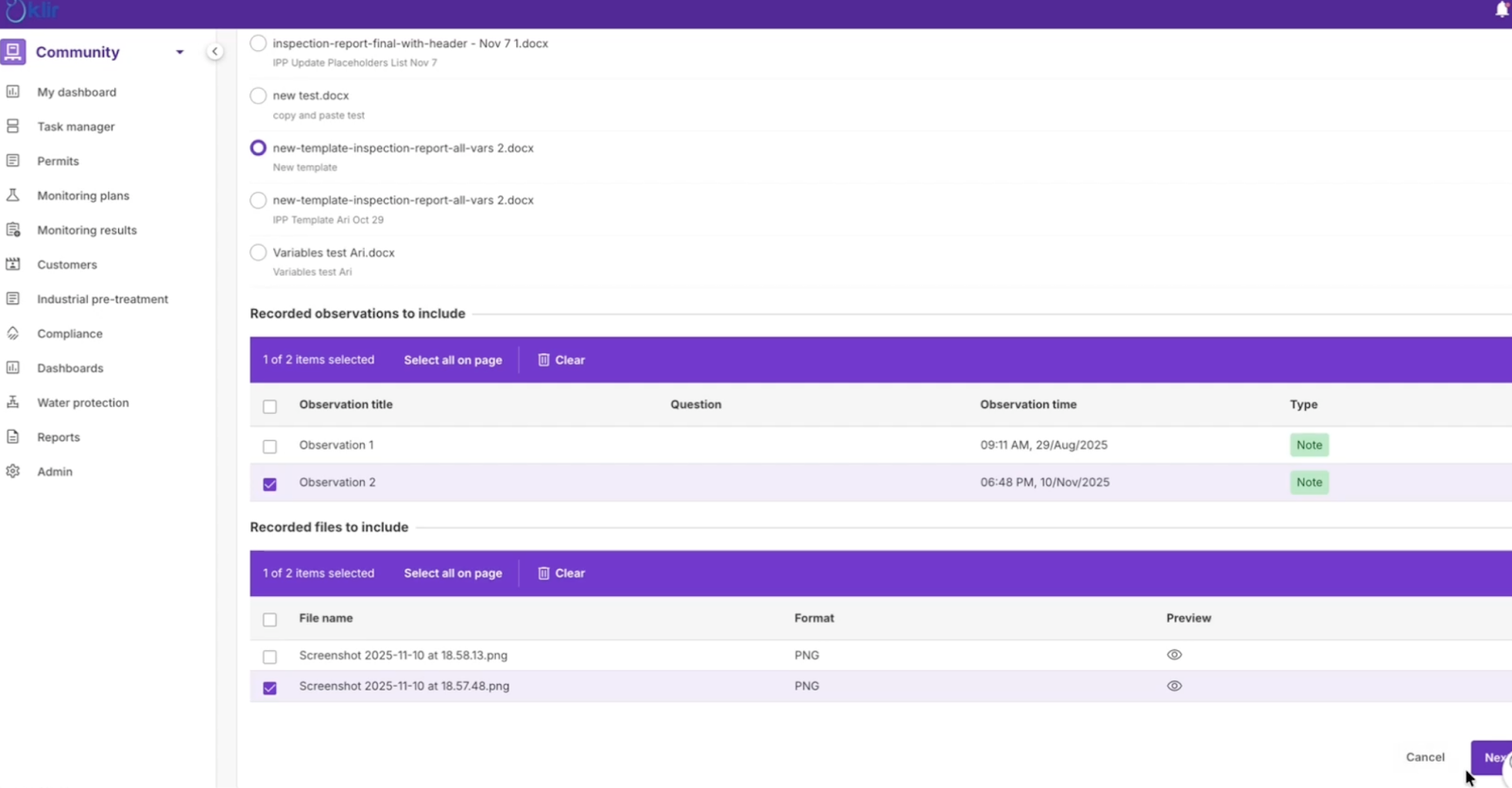Click the Customers sidebar icon
The height and width of the screenshot is (788, 1512).
click(x=13, y=265)
